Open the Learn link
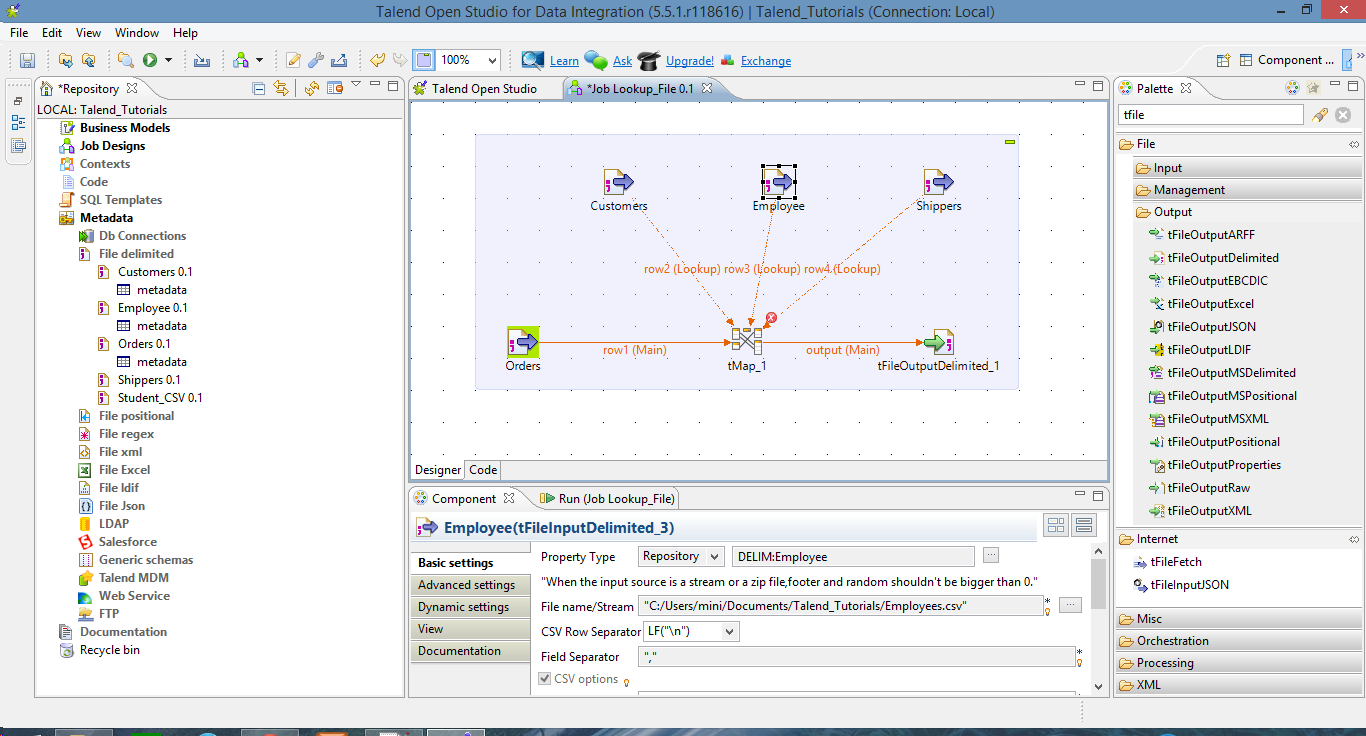 [564, 61]
